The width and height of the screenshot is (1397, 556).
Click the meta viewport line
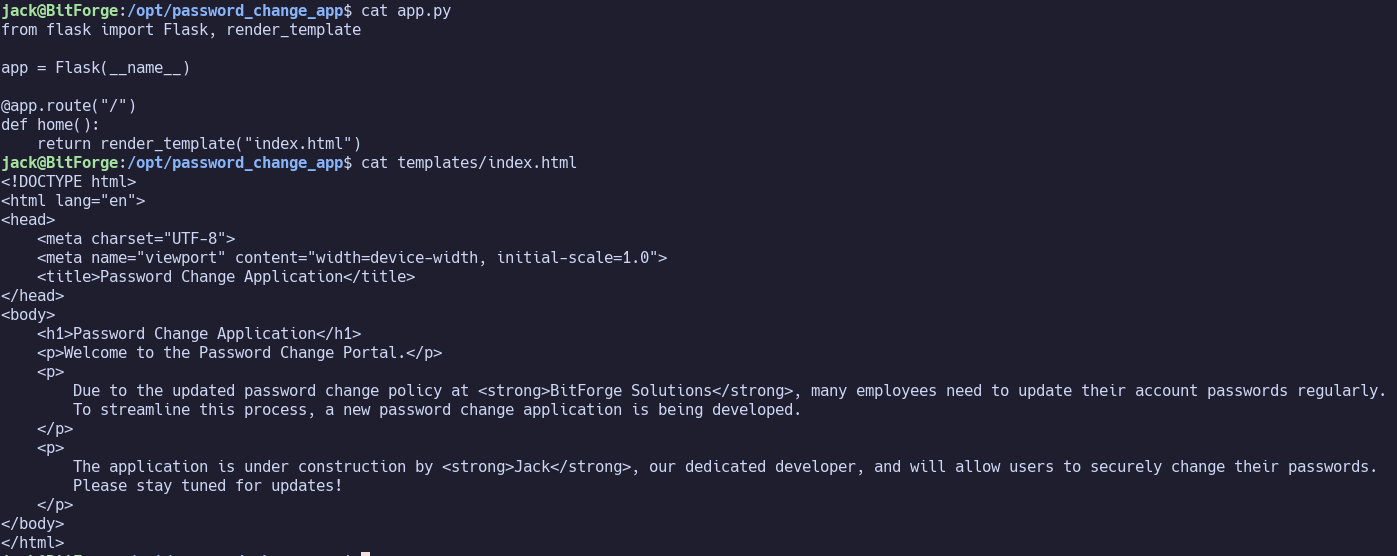[x=352, y=258]
